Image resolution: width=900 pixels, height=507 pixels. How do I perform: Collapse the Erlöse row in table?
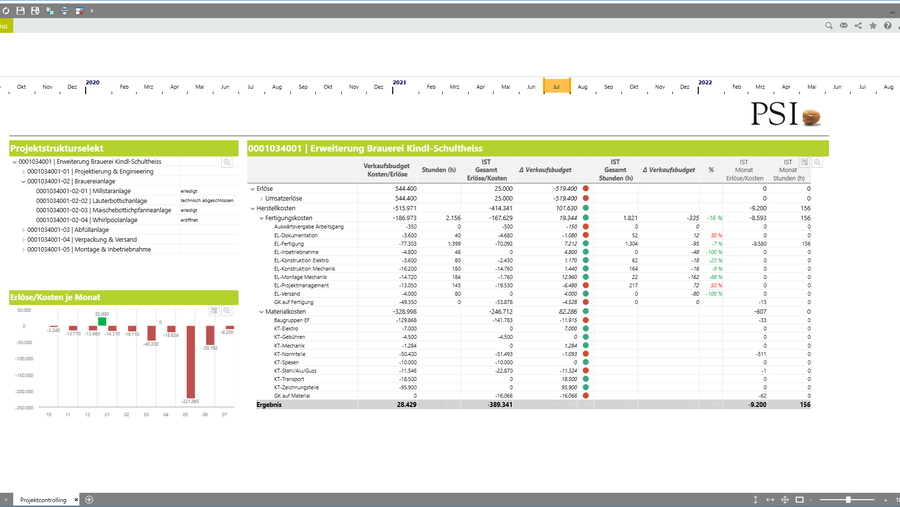pyautogui.click(x=252, y=188)
